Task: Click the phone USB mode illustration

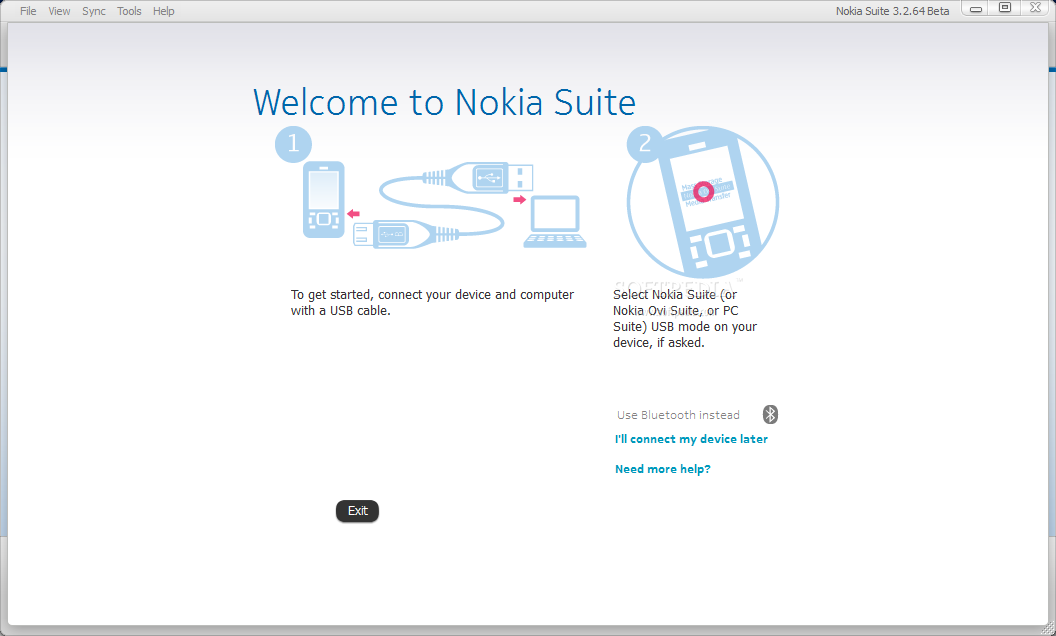Action: [703, 202]
